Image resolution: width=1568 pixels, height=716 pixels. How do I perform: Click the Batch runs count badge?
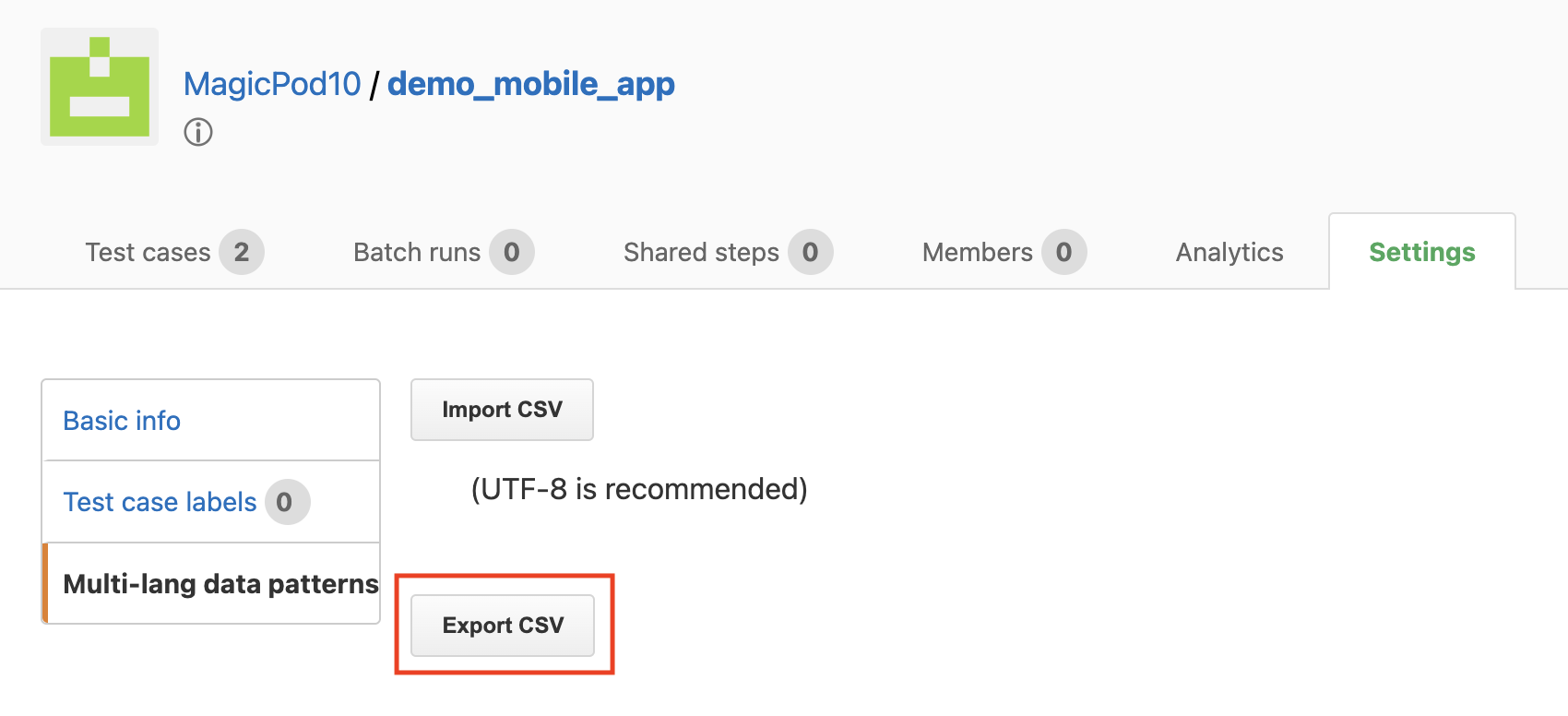tap(512, 252)
